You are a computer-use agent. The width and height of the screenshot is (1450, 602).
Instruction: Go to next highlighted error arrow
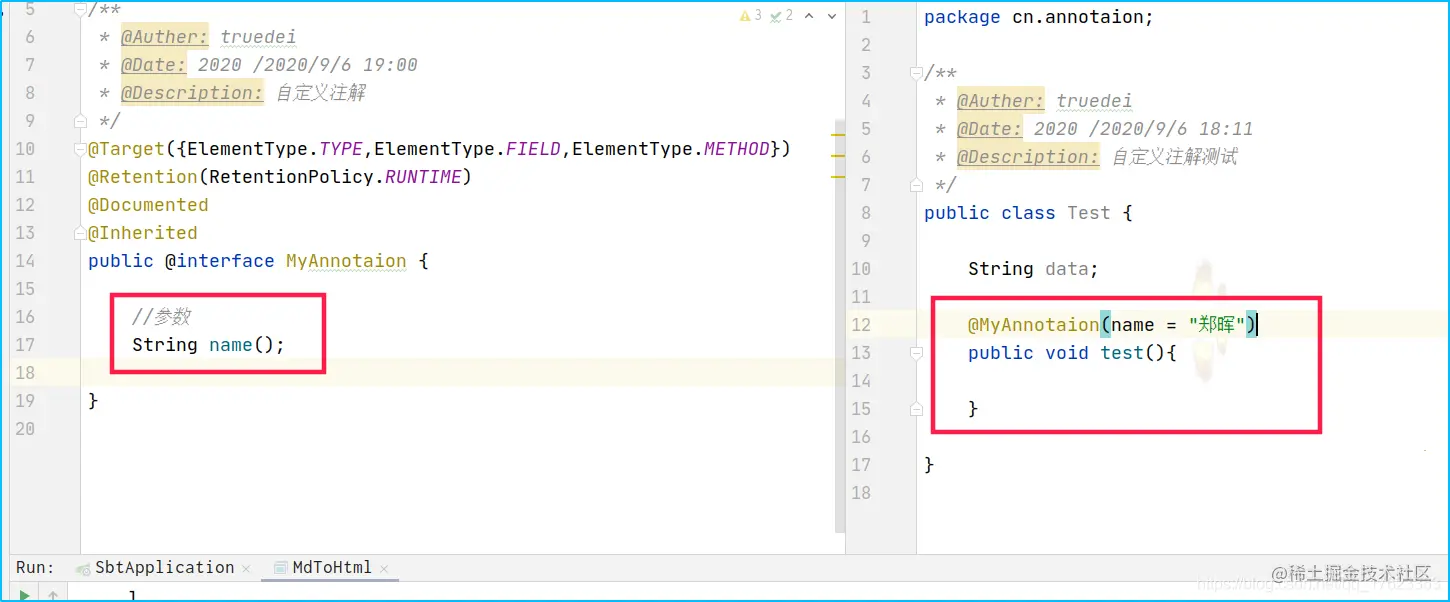[831, 16]
